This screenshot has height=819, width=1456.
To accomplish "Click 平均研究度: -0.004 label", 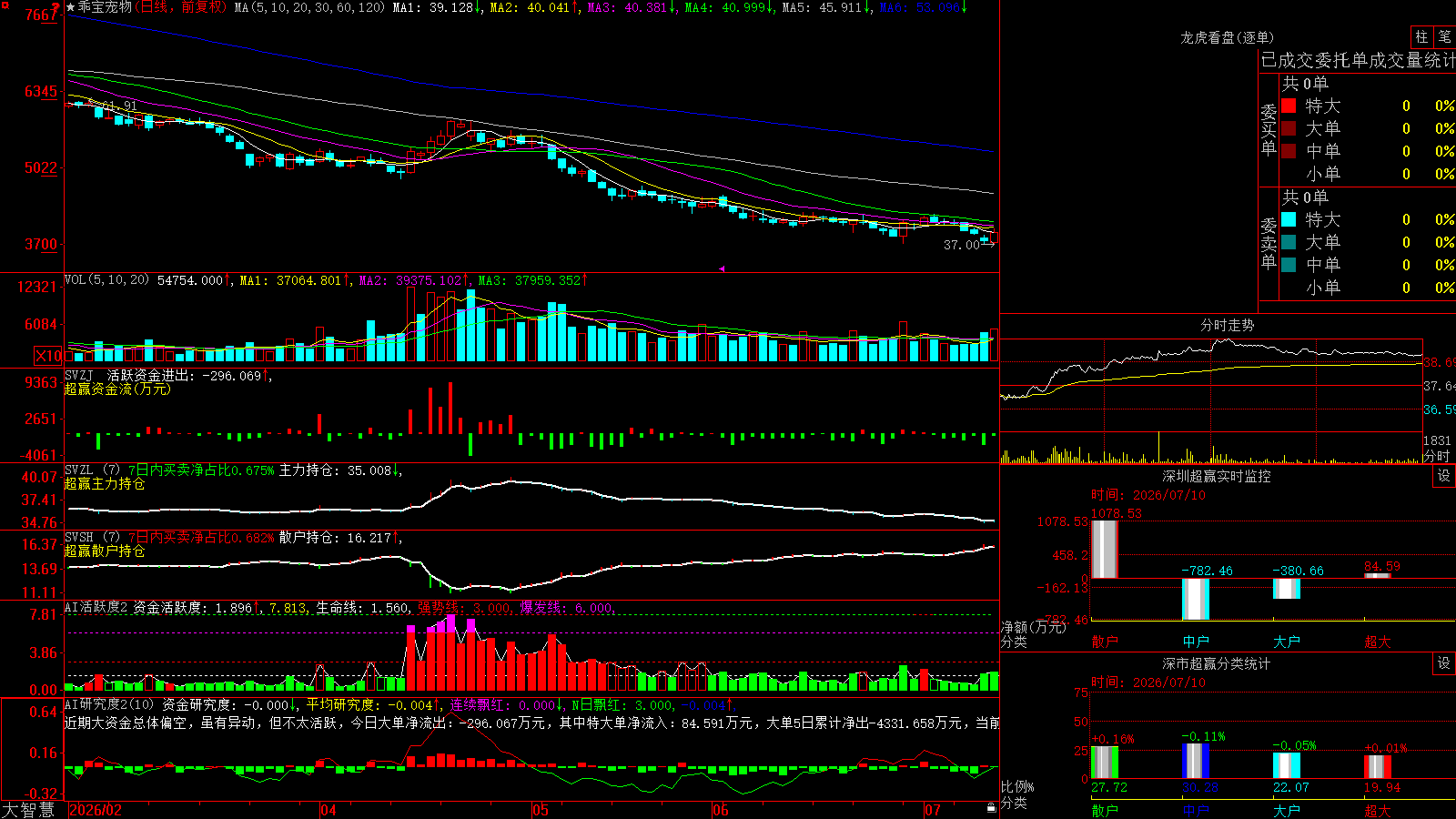I will pos(373,704).
